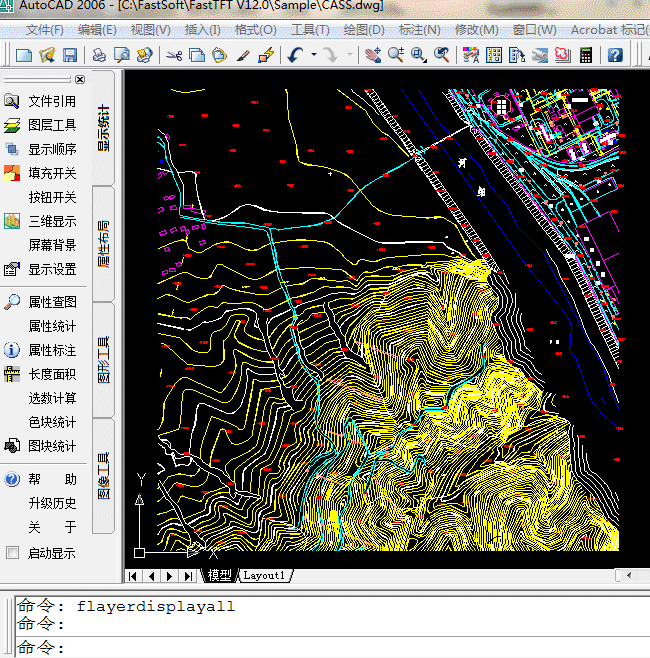
Task: Open the 文件(F) menu
Action: pyautogui.click(x=44, y=30)
